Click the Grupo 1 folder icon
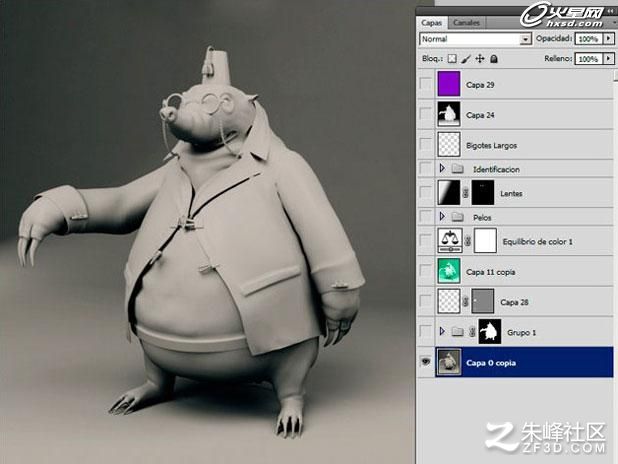This screenshot has width=618, height=464. point(457,332)
